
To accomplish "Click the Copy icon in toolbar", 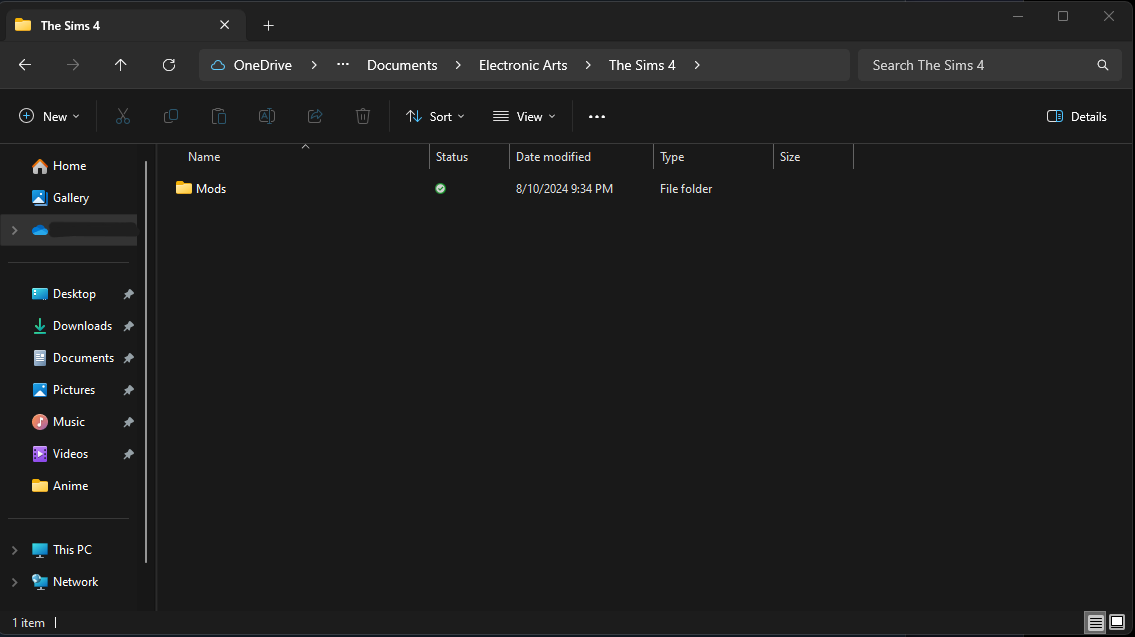I will pyautogui.click(x=171, y=117).
